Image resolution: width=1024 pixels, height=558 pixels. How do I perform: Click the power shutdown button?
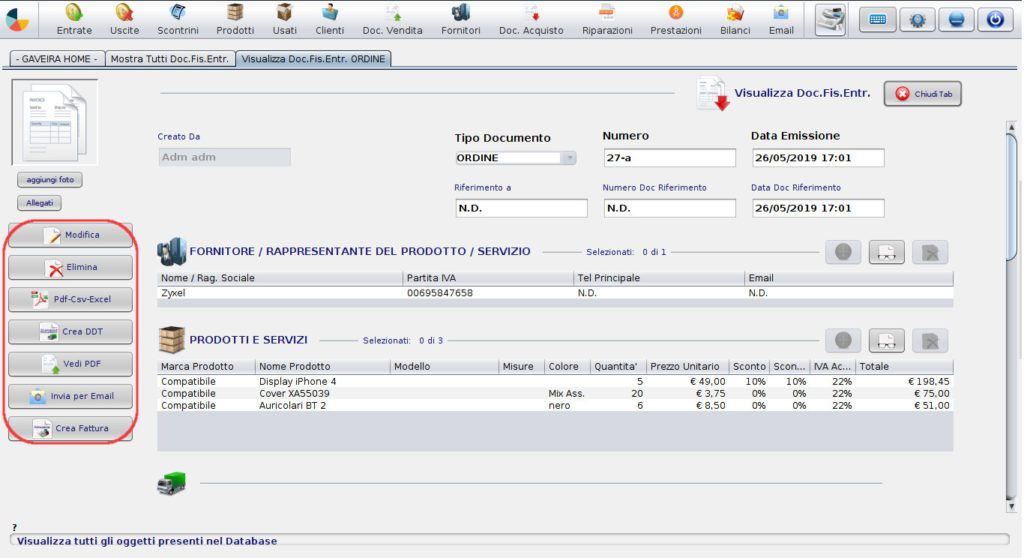(995, 20)
